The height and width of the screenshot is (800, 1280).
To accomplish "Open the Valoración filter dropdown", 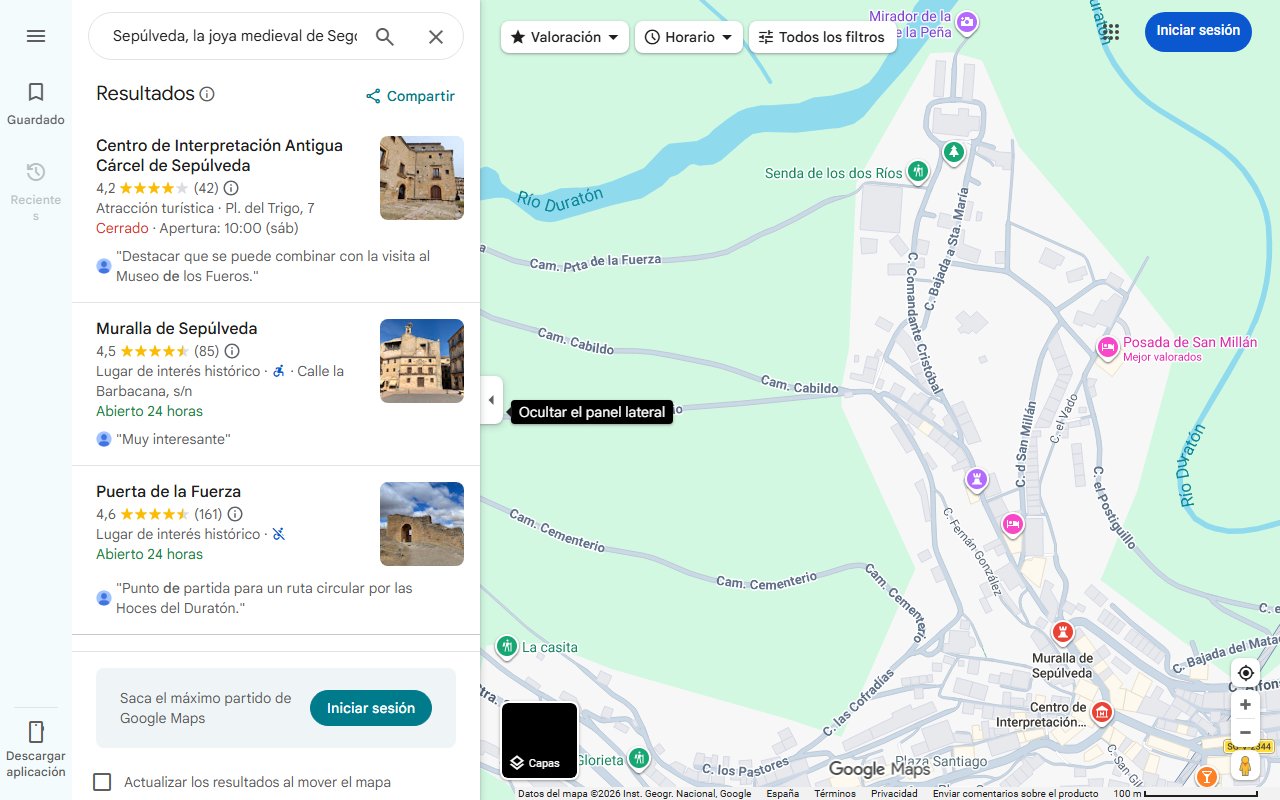I will click(564, 36).
